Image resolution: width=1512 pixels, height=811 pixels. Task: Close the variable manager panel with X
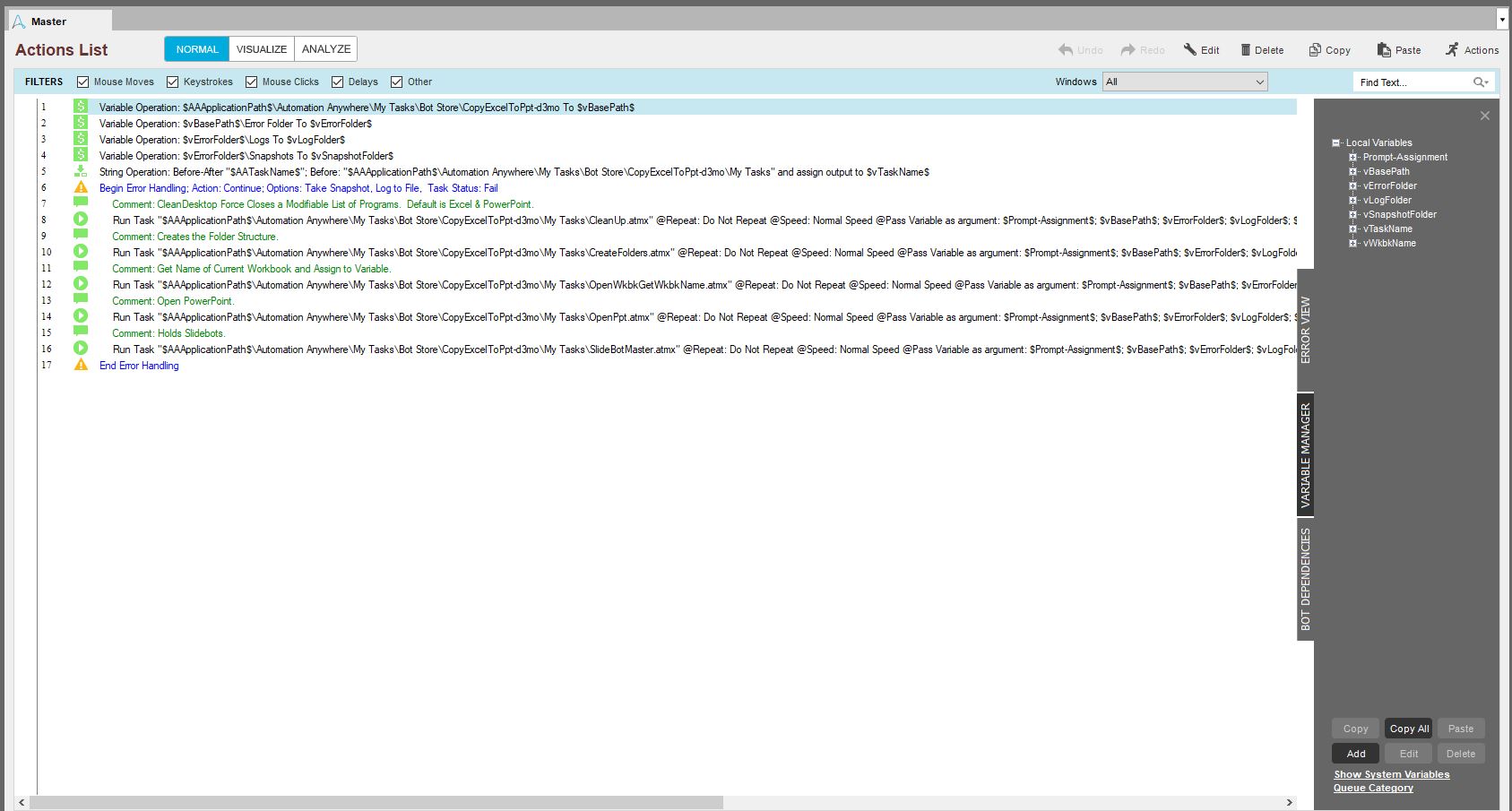1485,116
